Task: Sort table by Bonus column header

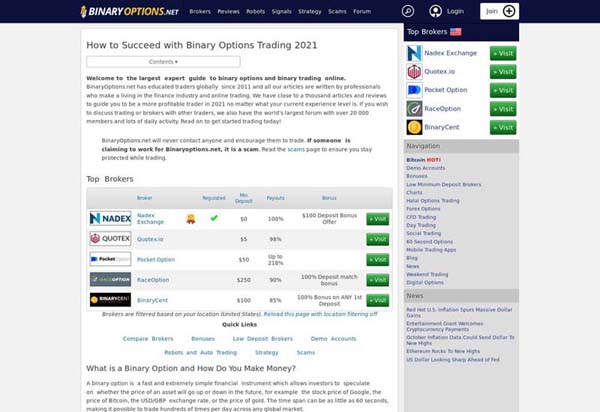Action: (x=329, y=198)
